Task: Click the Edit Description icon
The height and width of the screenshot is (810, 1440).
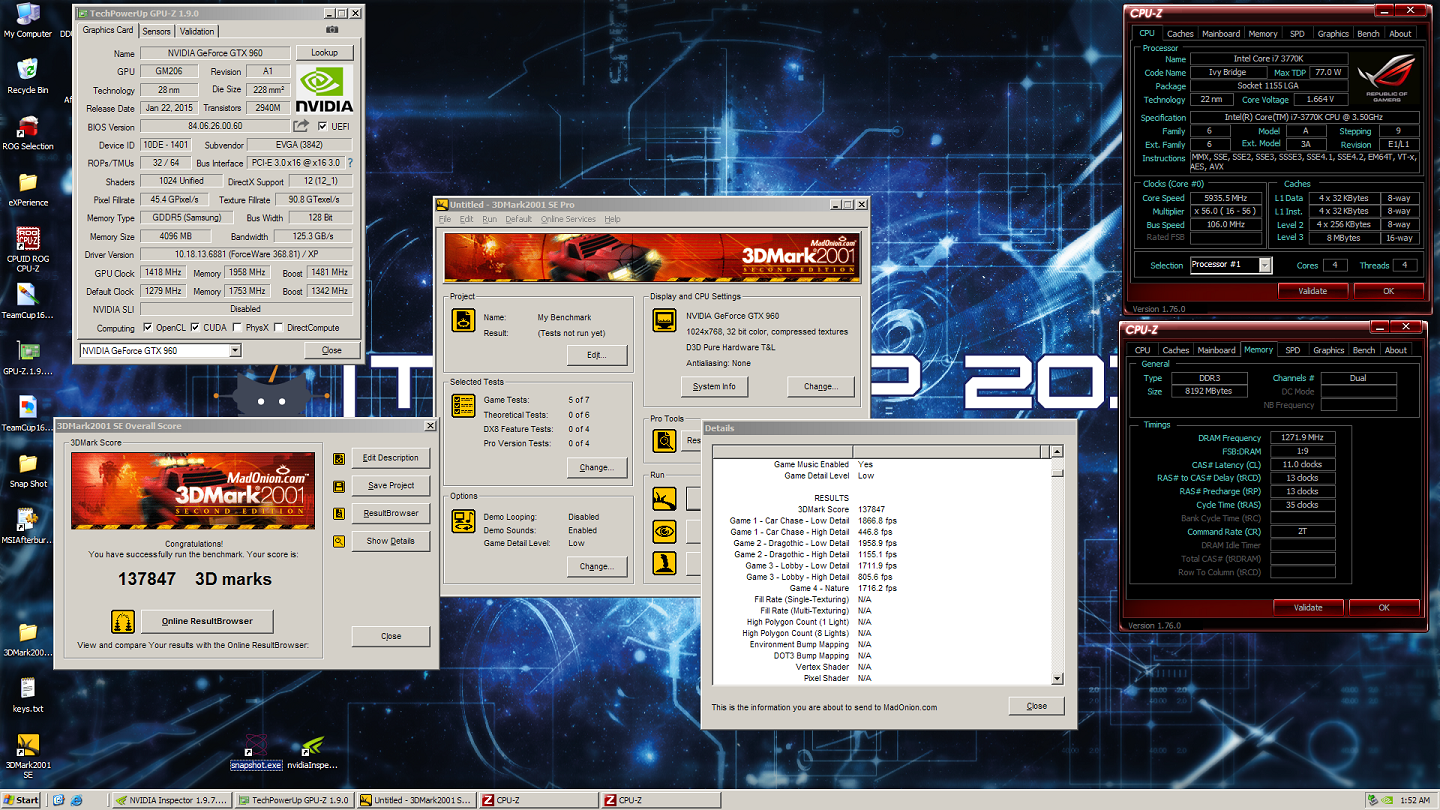Action: (339, 458)
